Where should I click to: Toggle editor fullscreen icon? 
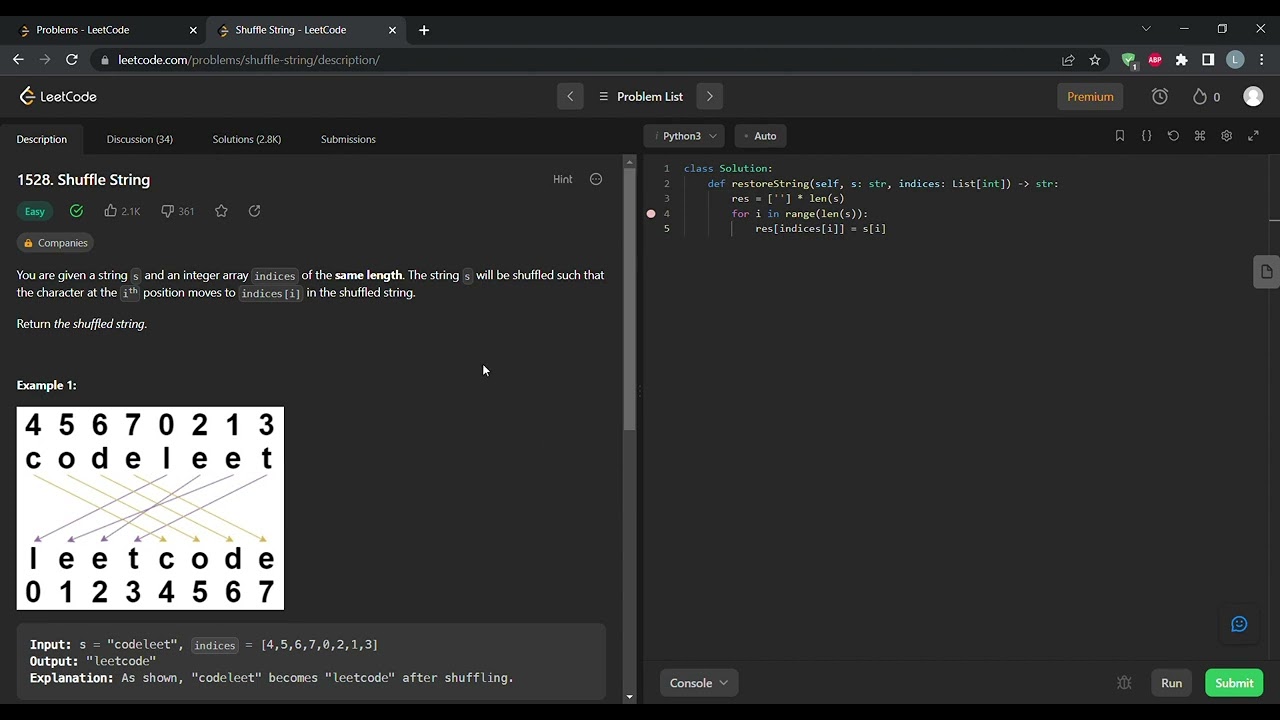(1253, 136)
